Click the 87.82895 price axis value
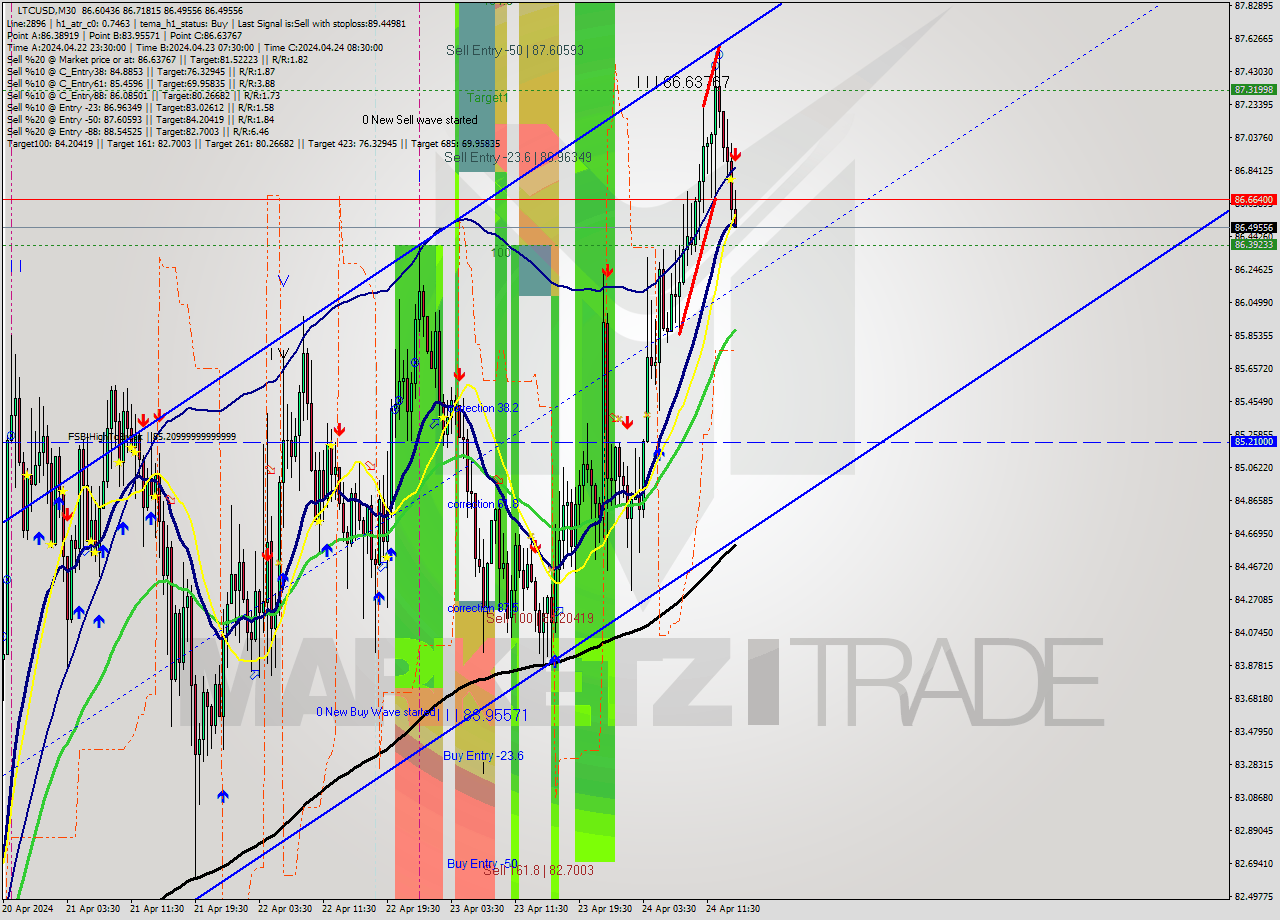The height and width of the screenshot is (920, 1280). (x=1253, y=6)
